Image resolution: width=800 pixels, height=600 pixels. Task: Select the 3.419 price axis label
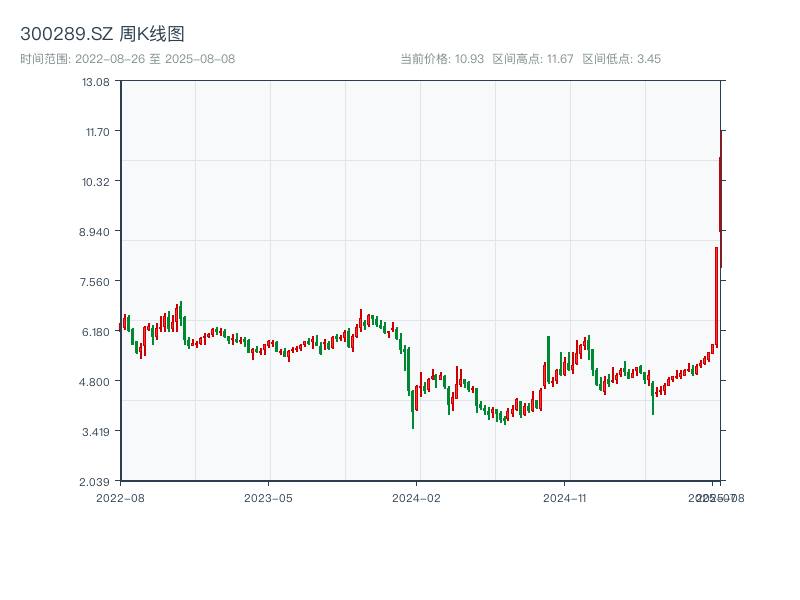click(96, 432)
